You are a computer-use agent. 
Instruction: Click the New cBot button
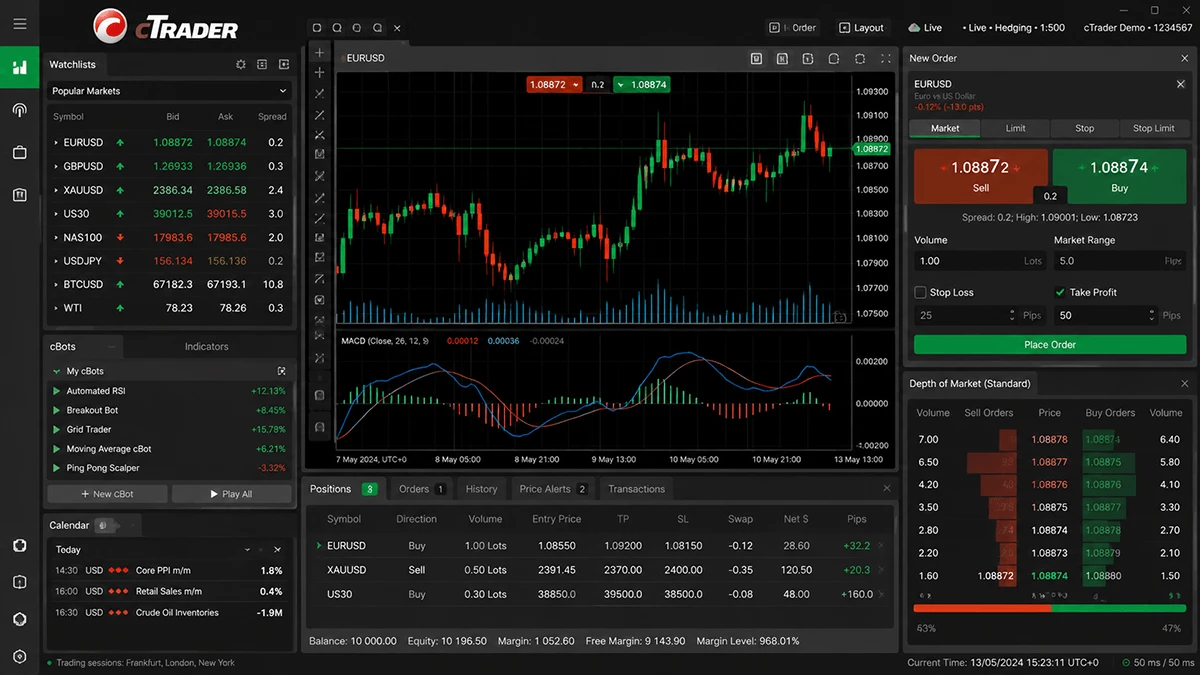pyautogui.click(x=107, y=494)
